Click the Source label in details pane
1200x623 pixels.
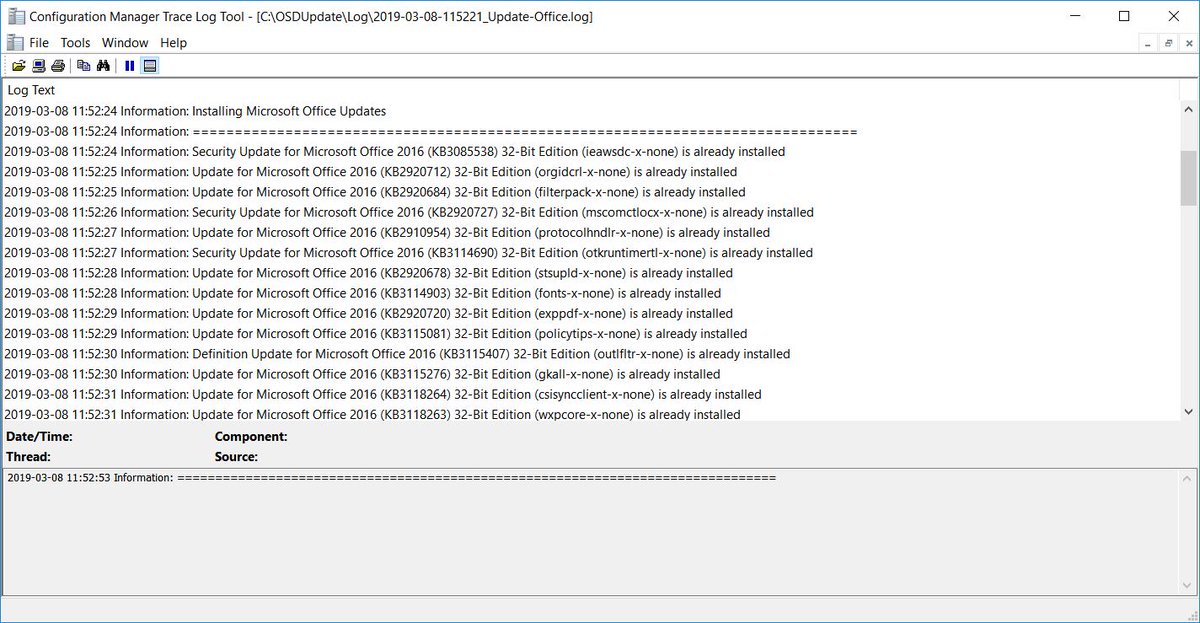(x=236, y=457)
